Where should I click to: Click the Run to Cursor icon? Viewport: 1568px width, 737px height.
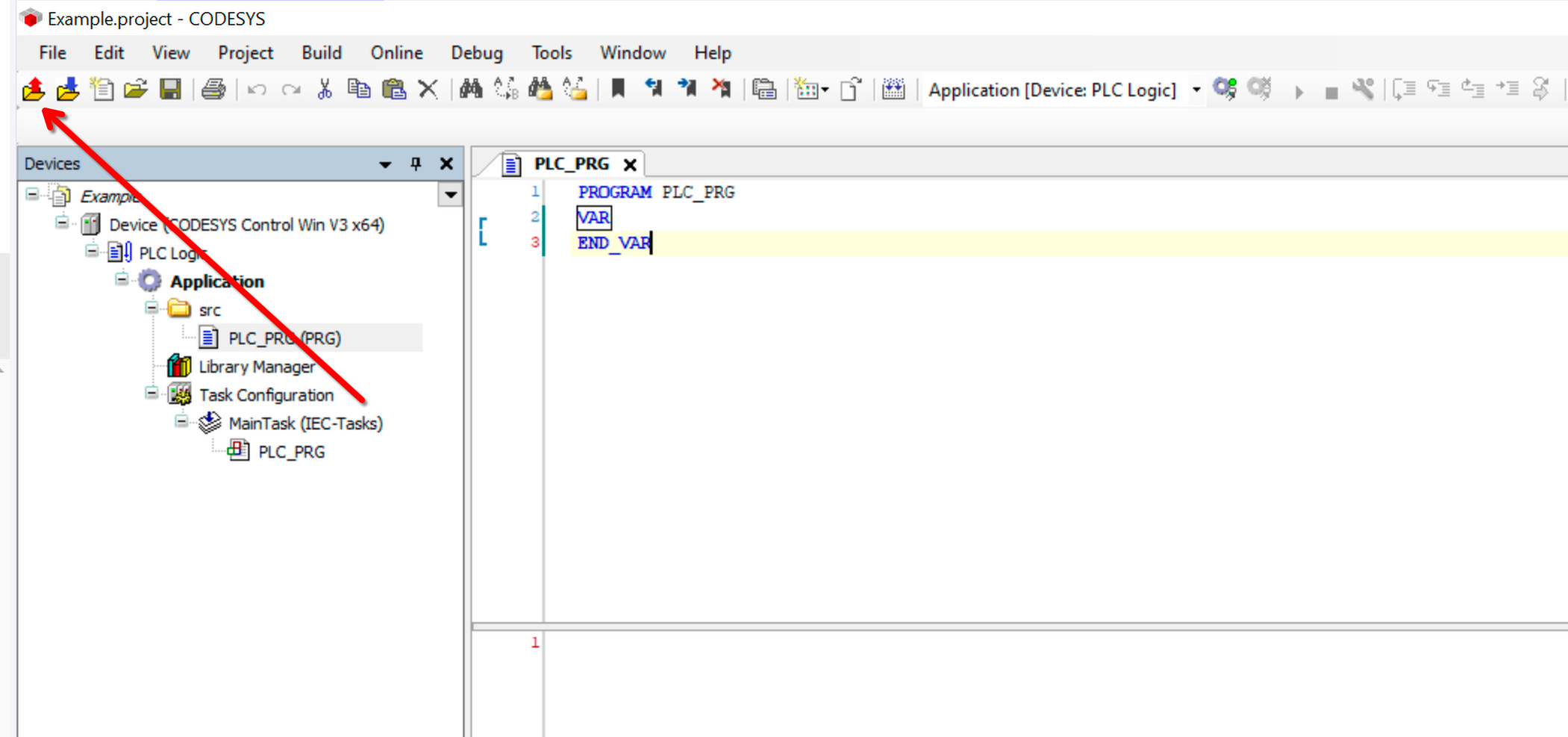(1508, 90)
